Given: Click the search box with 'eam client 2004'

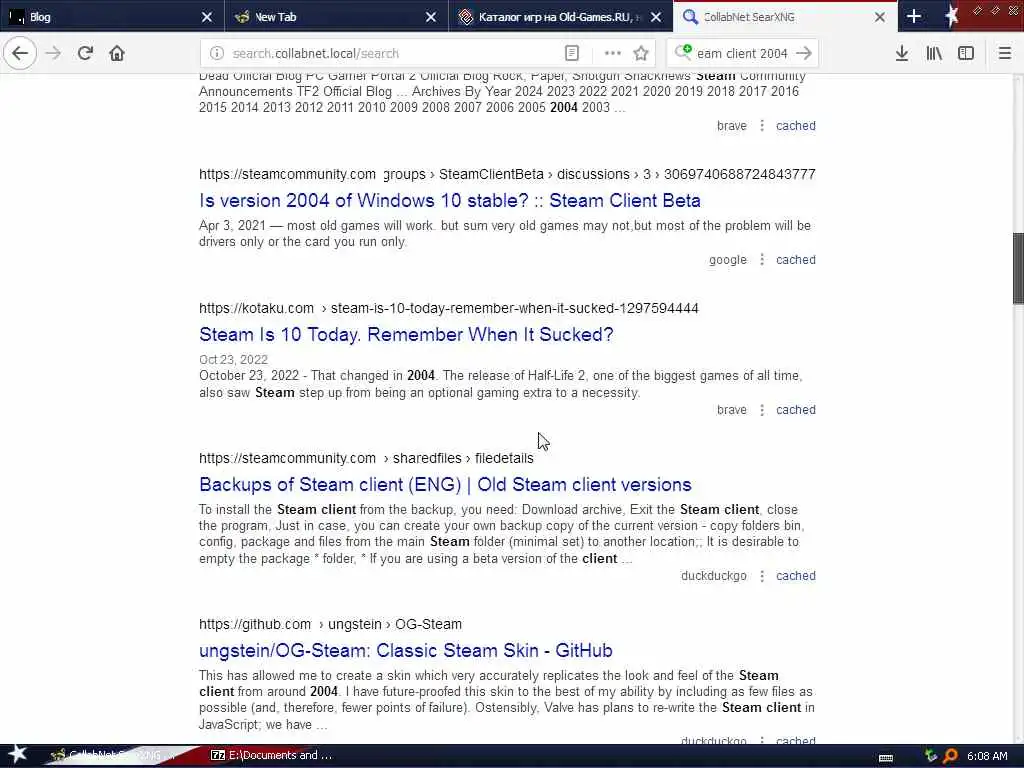Looking at the screenshot, I should (742, 54).
